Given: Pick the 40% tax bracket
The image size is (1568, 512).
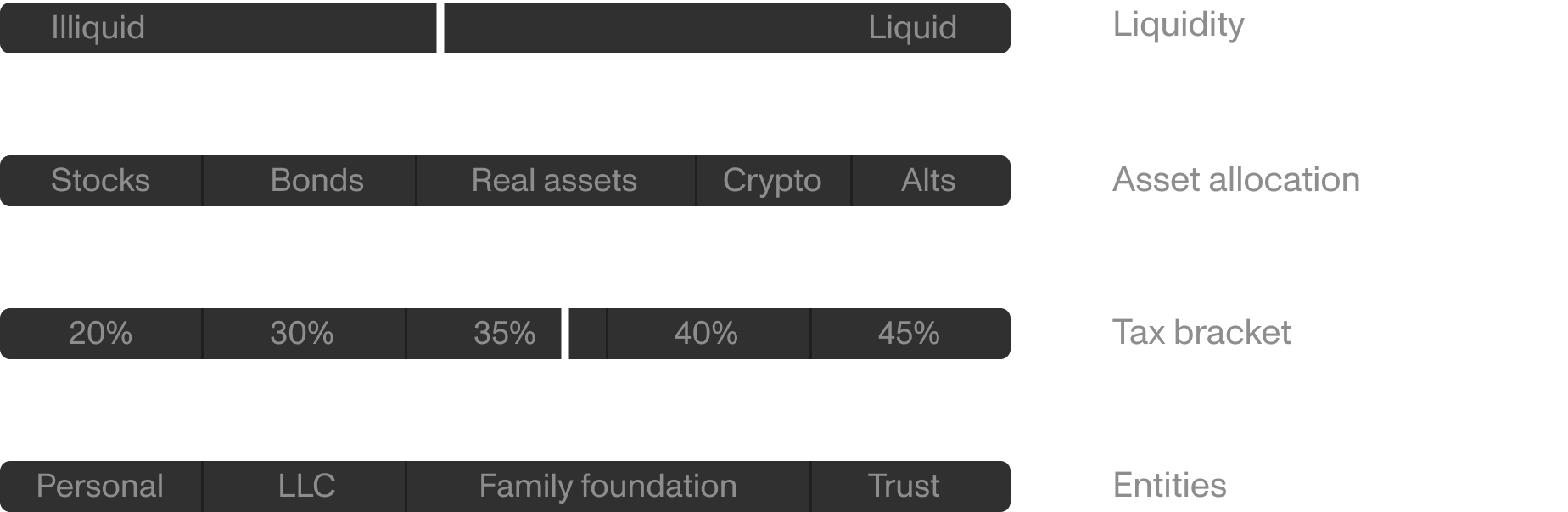Looking at the screenshot, I should coord(706,334).
